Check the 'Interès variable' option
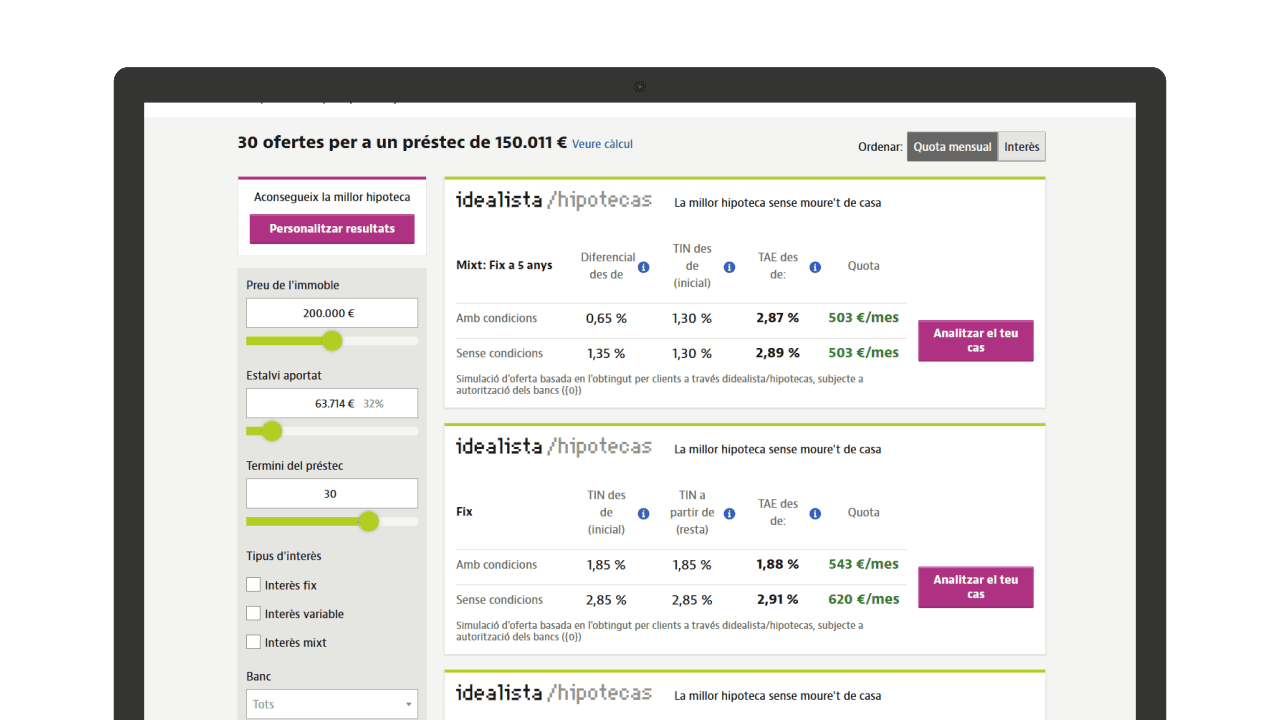This screenshot has height=720, width=1280. point(253,613)
